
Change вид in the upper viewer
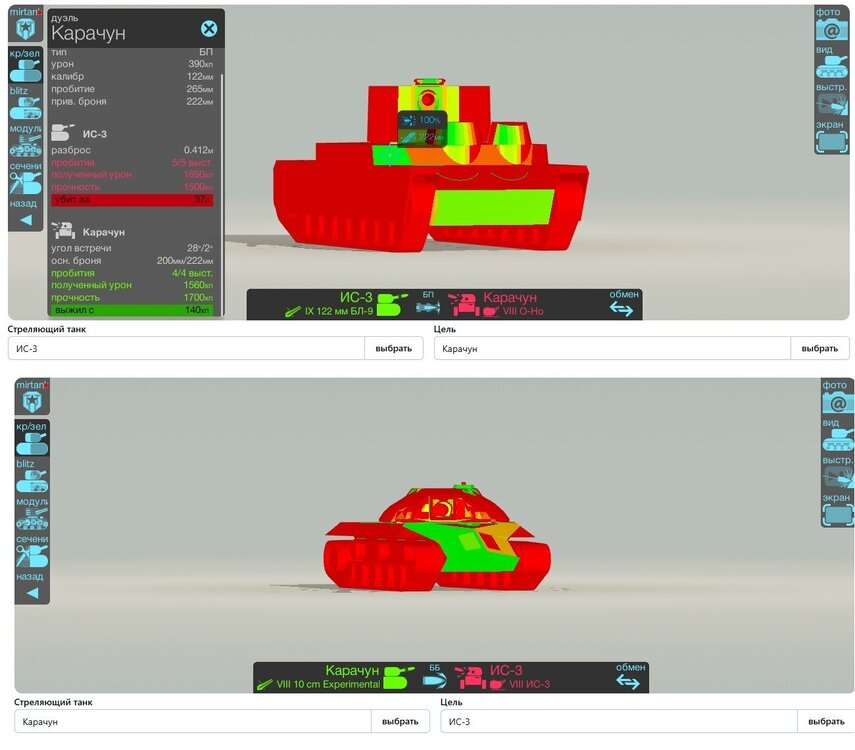pos(831,62)
